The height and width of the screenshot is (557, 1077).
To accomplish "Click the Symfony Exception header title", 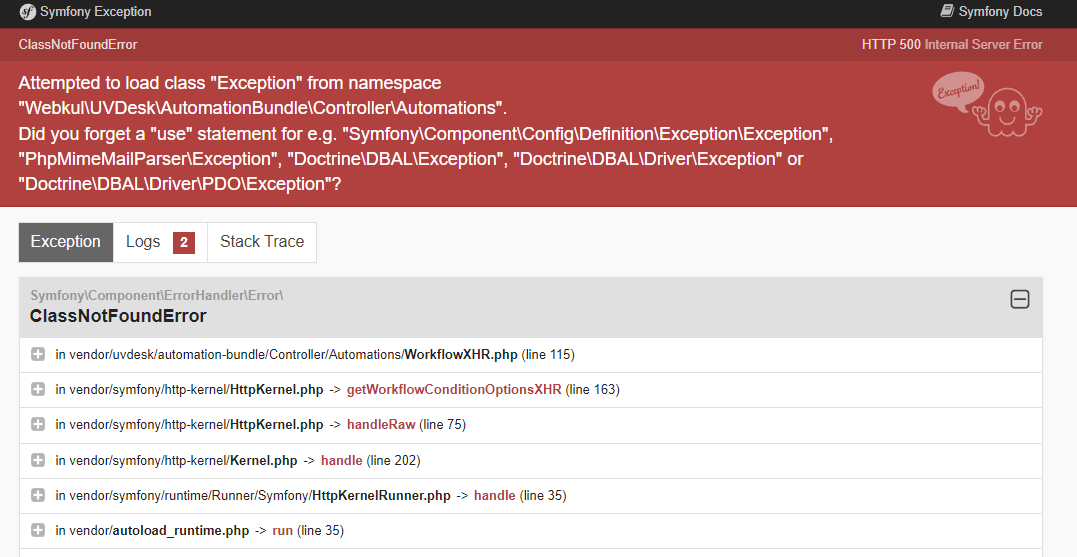I will 96,12.
